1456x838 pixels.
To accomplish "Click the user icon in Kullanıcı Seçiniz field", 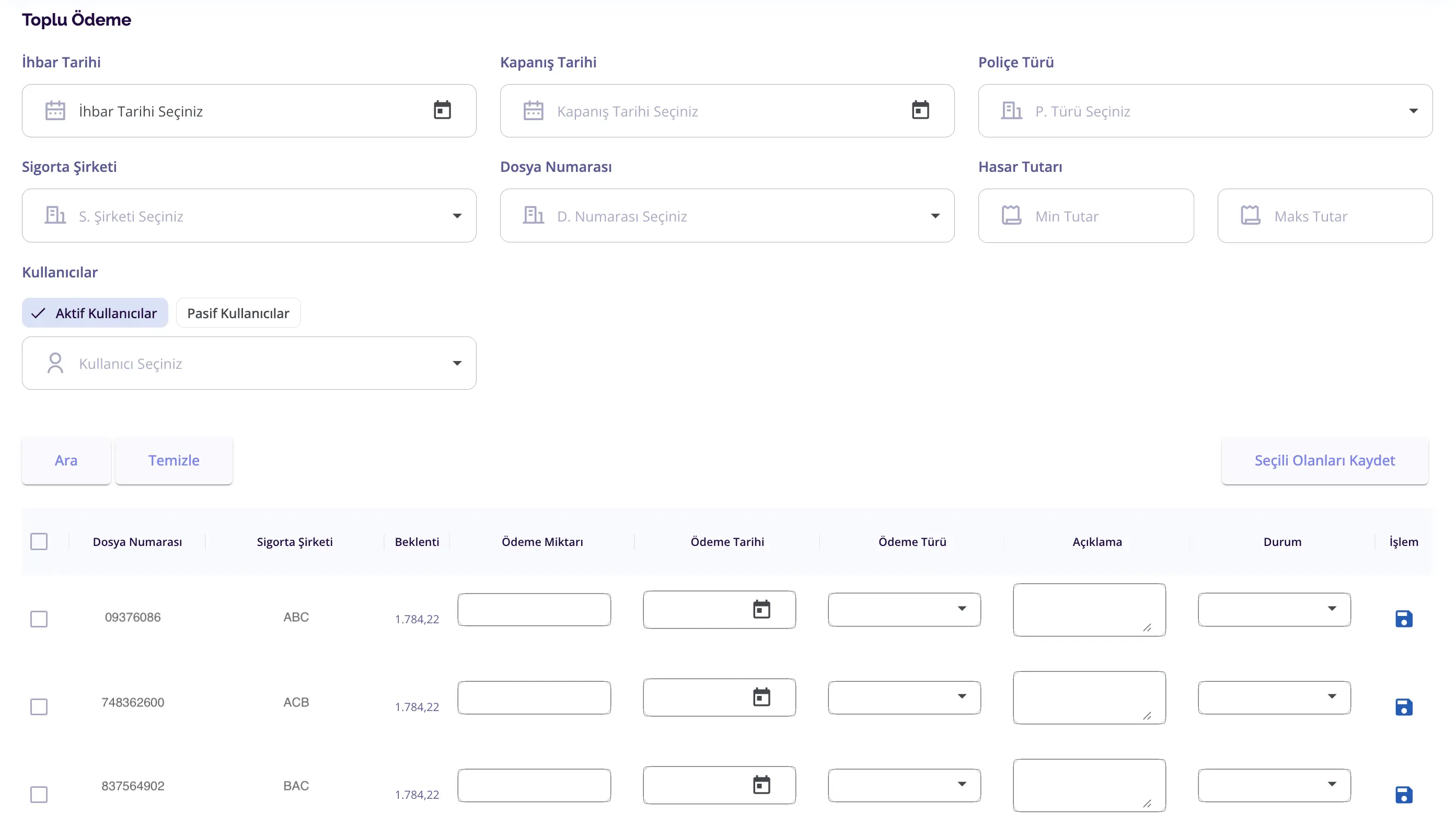I will 55,363.
